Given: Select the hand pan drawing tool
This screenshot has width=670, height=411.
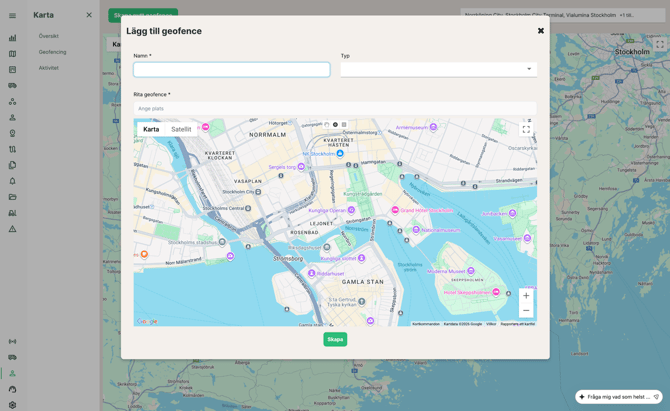Looking at the screenshot, I should (x=326, y=125).
